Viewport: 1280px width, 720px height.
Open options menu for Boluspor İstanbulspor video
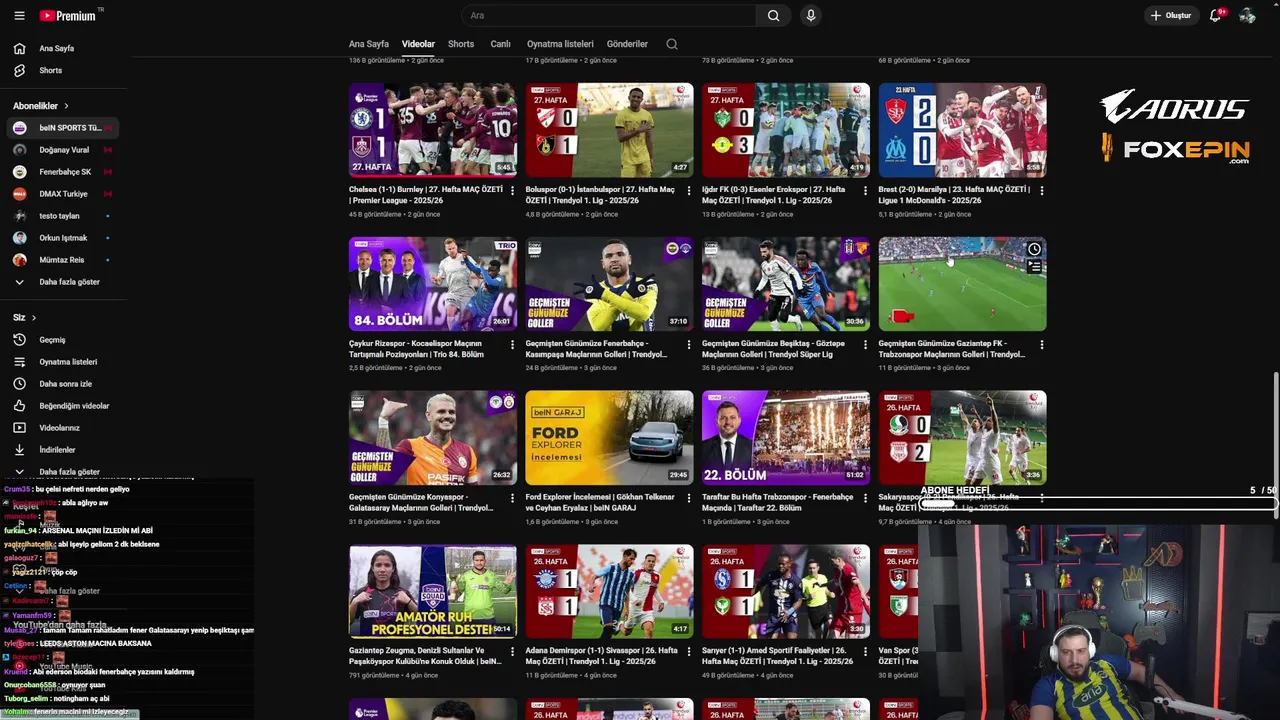(689, 190)
